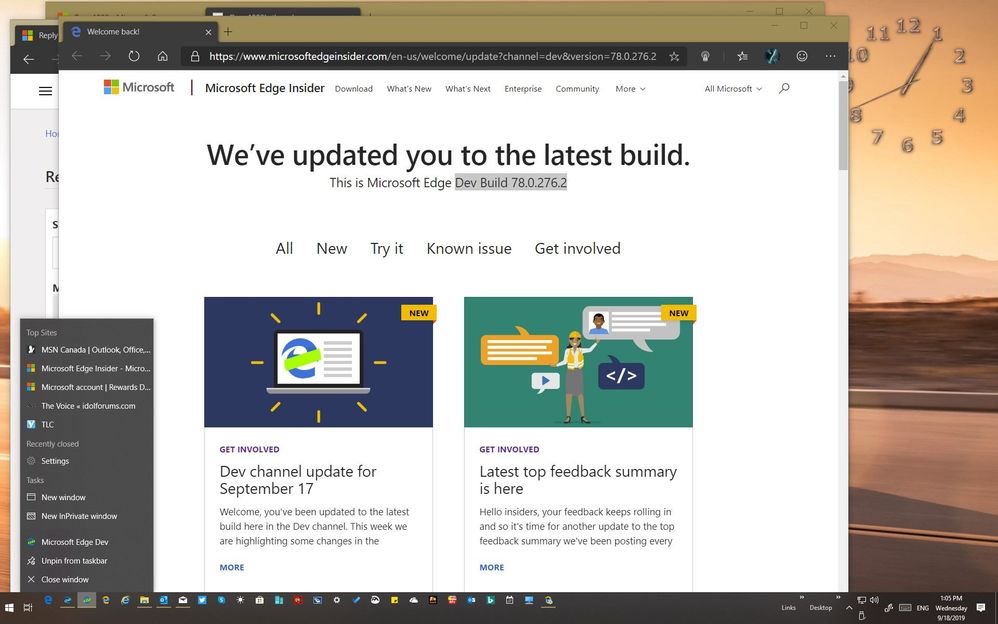This screenshot has width=998, height=624.
Task: Click MORE under Dev channel update card
Action: coord(232,567)
